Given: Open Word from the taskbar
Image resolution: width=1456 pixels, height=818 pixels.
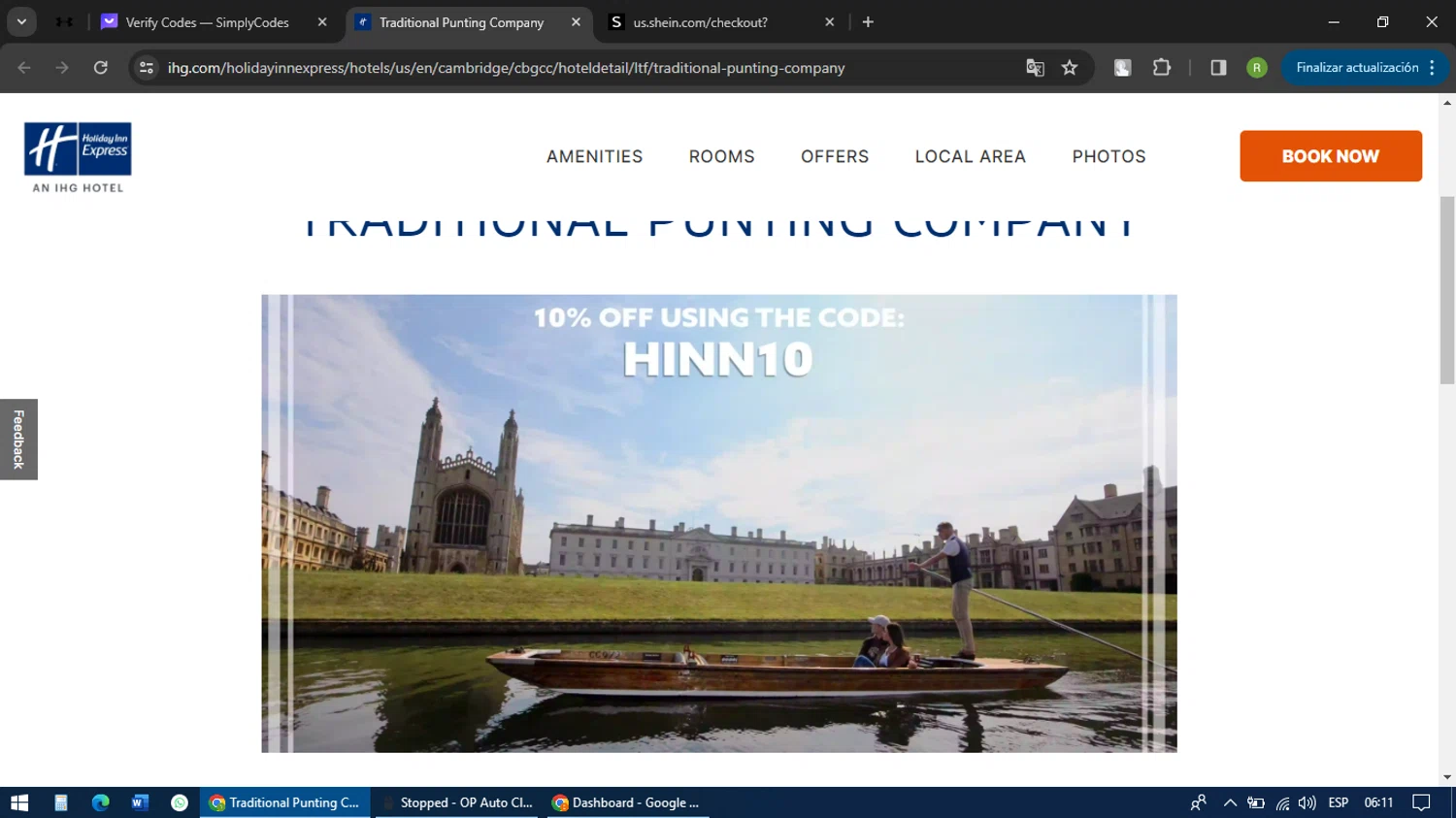Looking at the screenshot, I should click(x=140, y=802).
